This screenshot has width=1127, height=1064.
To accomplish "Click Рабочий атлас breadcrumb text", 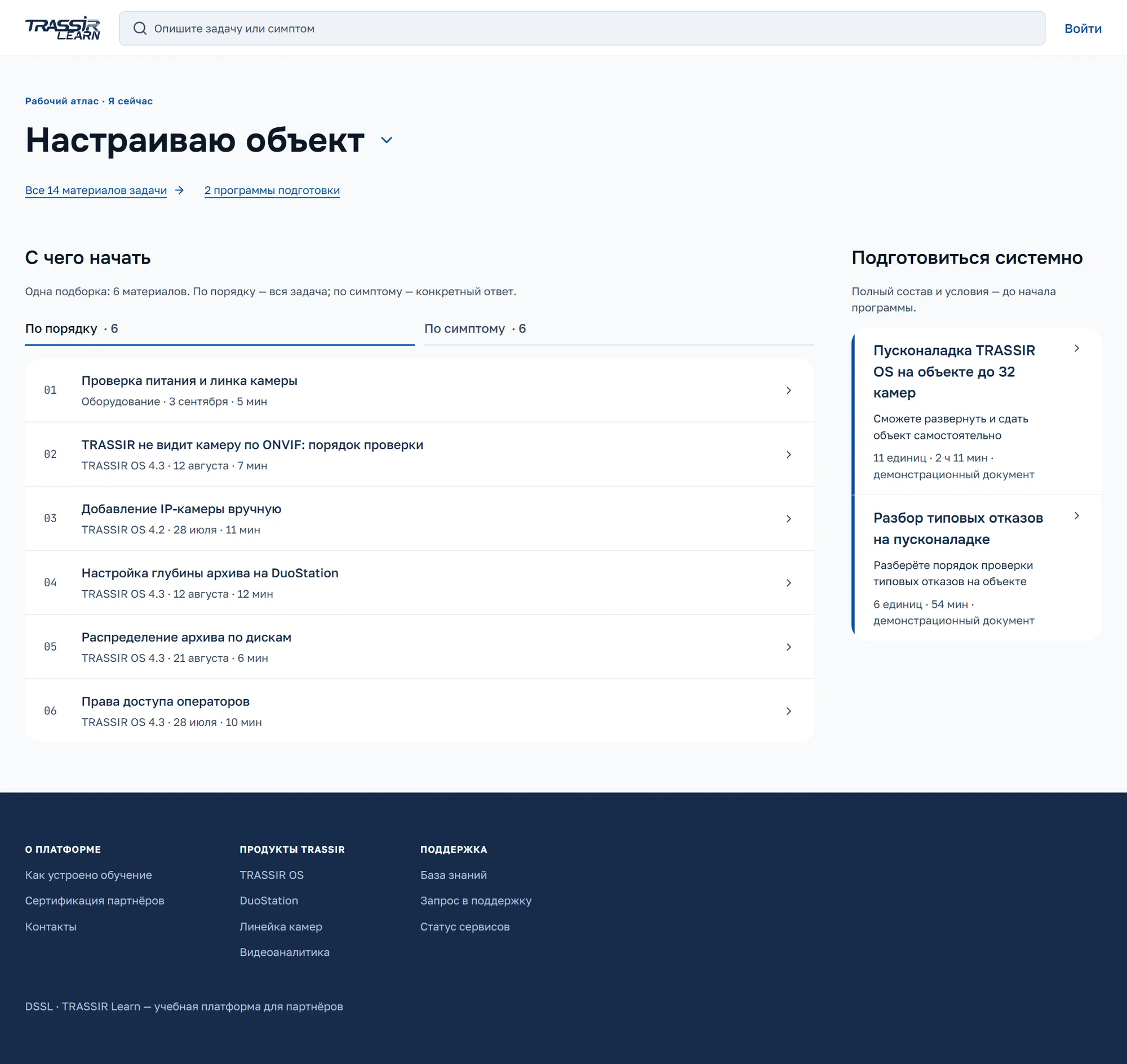I will click(x=62, y=101).
